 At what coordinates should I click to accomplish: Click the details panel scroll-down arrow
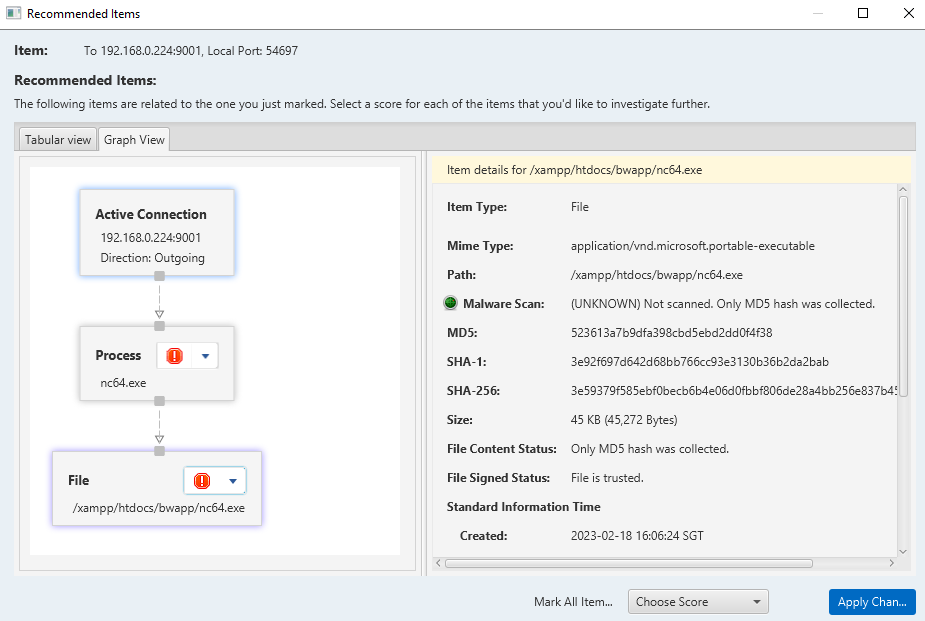[903, 551]
